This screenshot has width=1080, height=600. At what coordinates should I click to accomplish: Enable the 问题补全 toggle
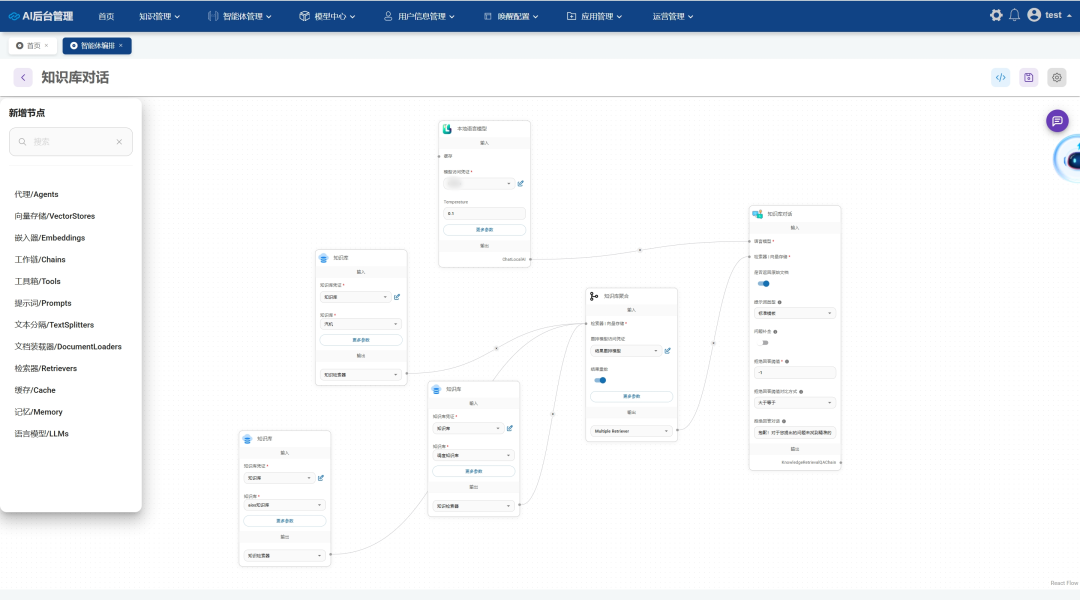coord(763,342)
